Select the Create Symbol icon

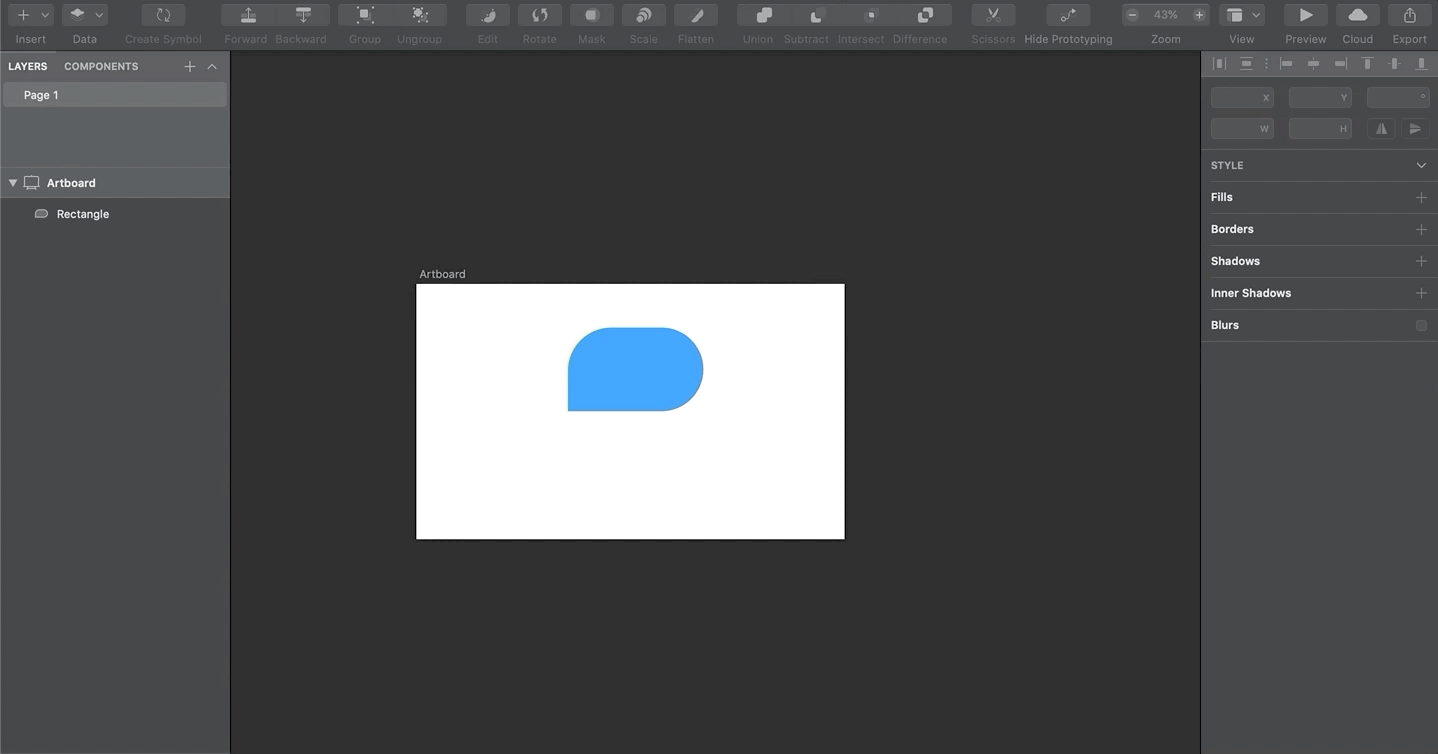point(162,15)
